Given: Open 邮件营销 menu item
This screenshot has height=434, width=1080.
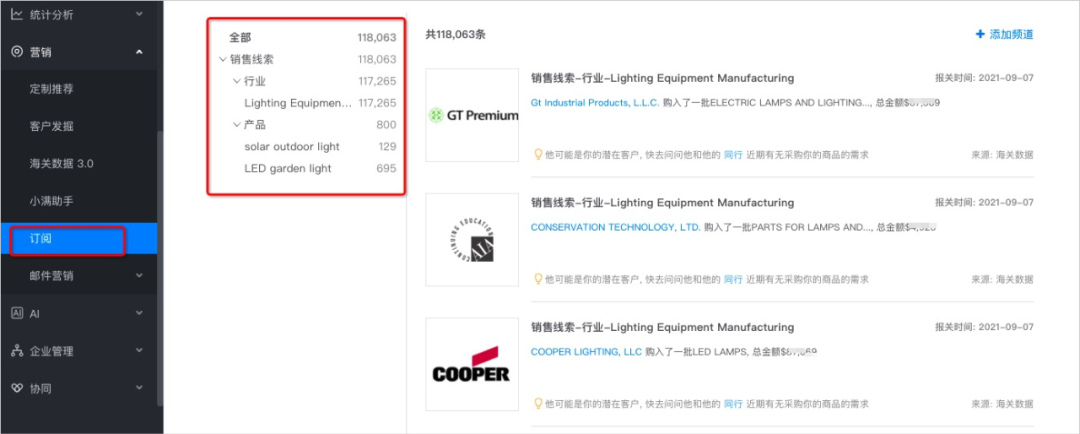Looking at the screenshot, I should point(52,276).
